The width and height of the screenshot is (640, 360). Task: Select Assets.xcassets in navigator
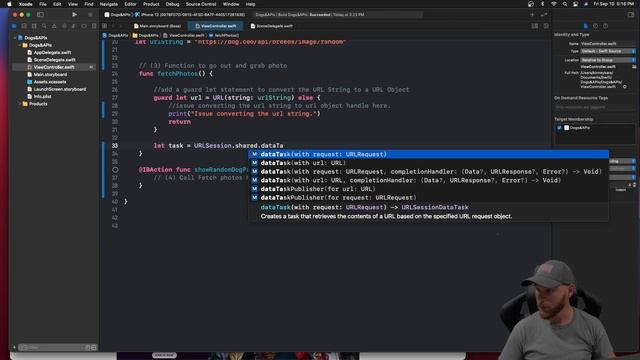(x=49, y=82)
